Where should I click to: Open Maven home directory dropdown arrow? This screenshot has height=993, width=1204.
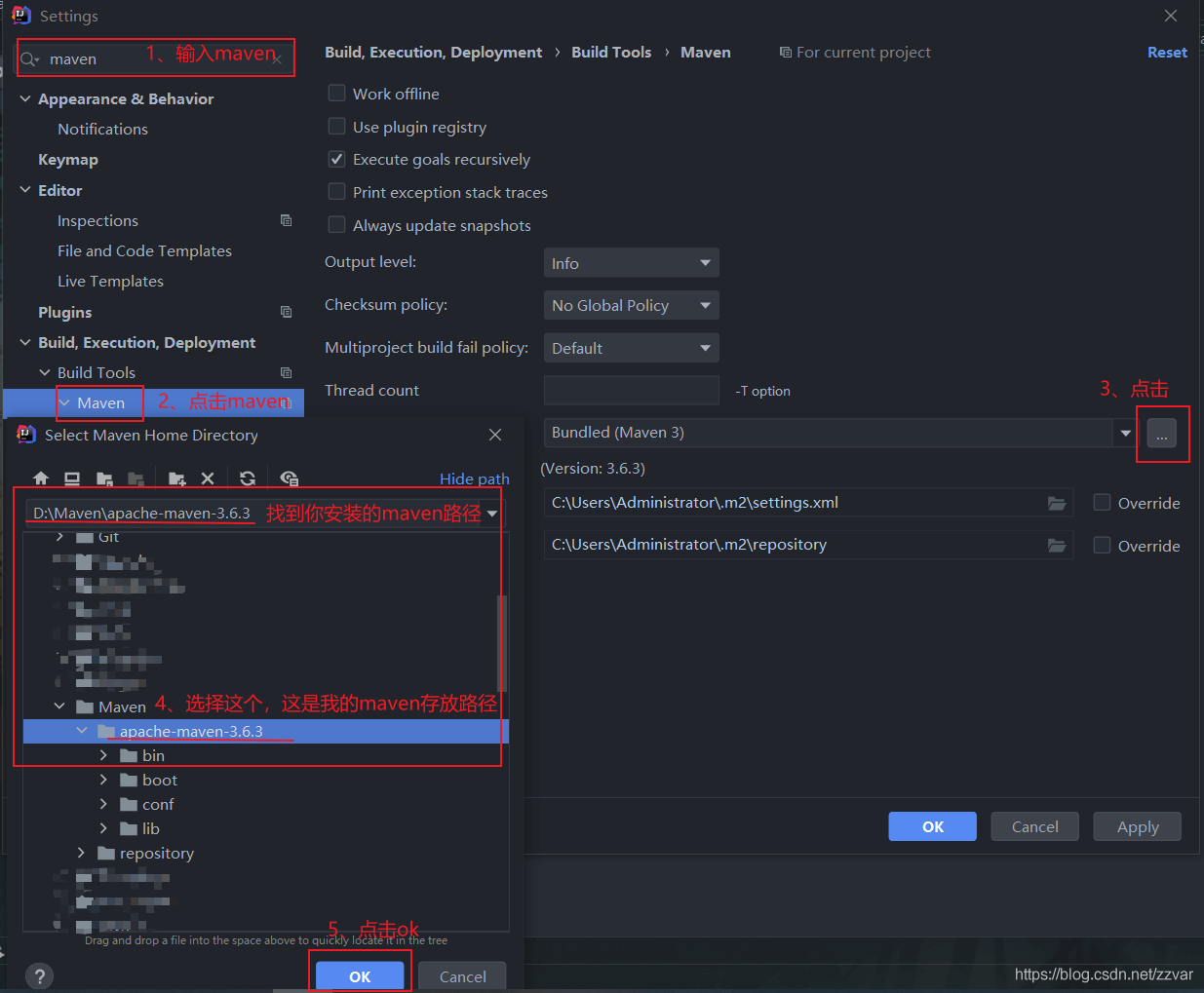coord(1125,433)
